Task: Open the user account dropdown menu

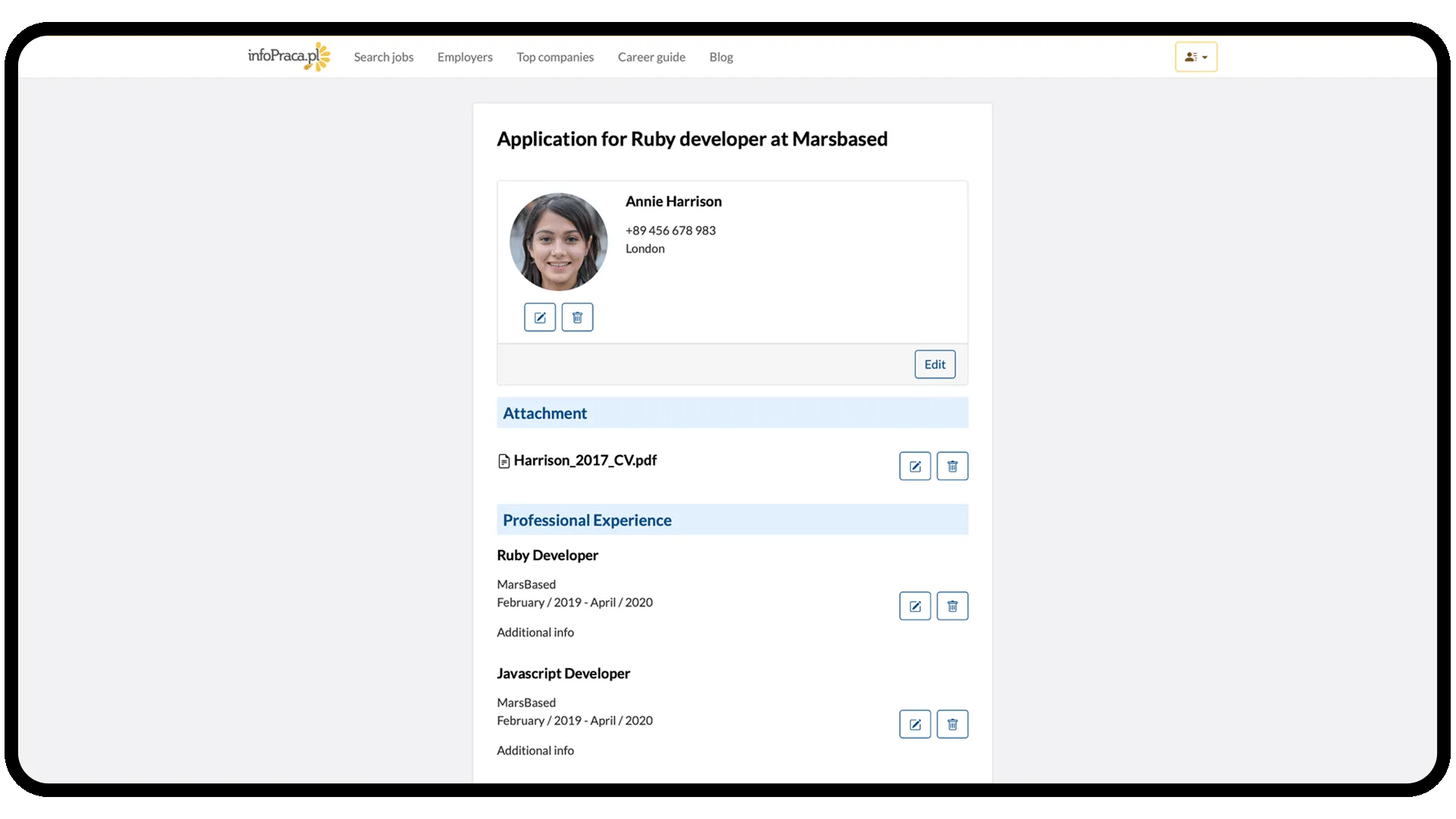Action: click(1196, 57)
